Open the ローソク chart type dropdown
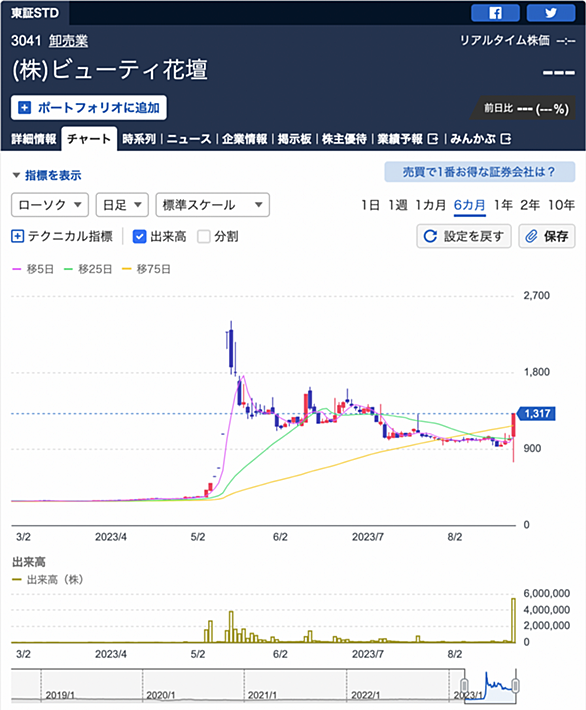Image resolution: width=586 pixels, height=710 pixels. [x=50, y=205]
